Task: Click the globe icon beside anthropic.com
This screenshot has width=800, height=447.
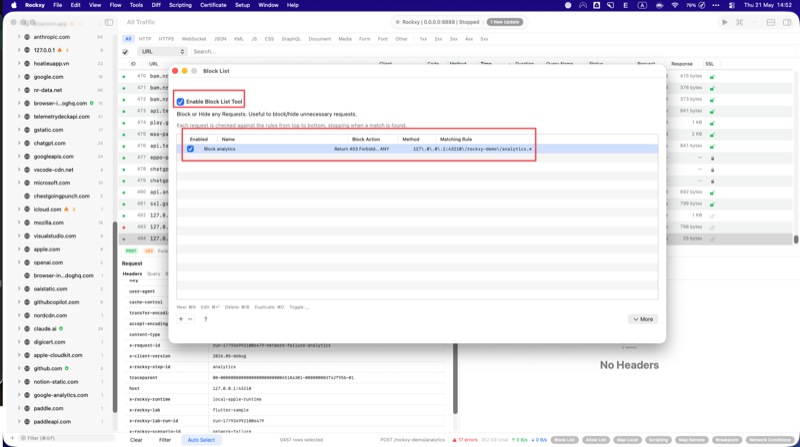Action: pos(27,37)
